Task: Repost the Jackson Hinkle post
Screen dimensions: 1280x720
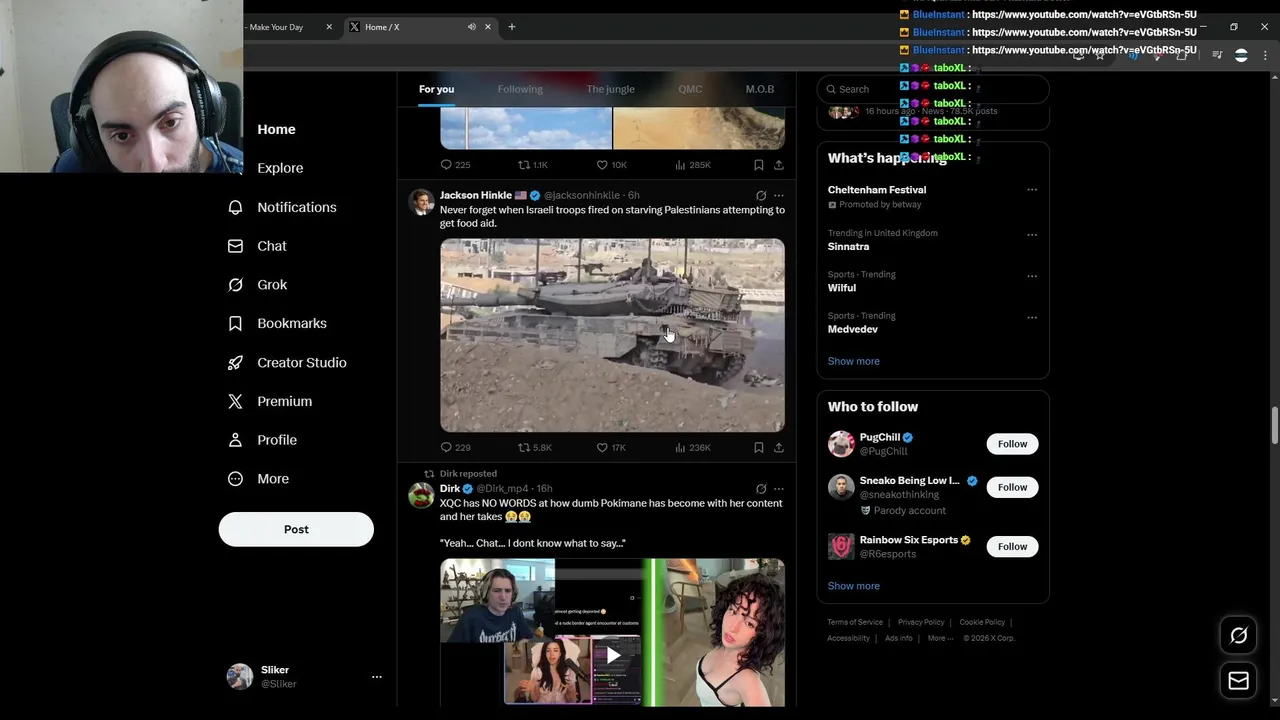Action: coord(524,447)
